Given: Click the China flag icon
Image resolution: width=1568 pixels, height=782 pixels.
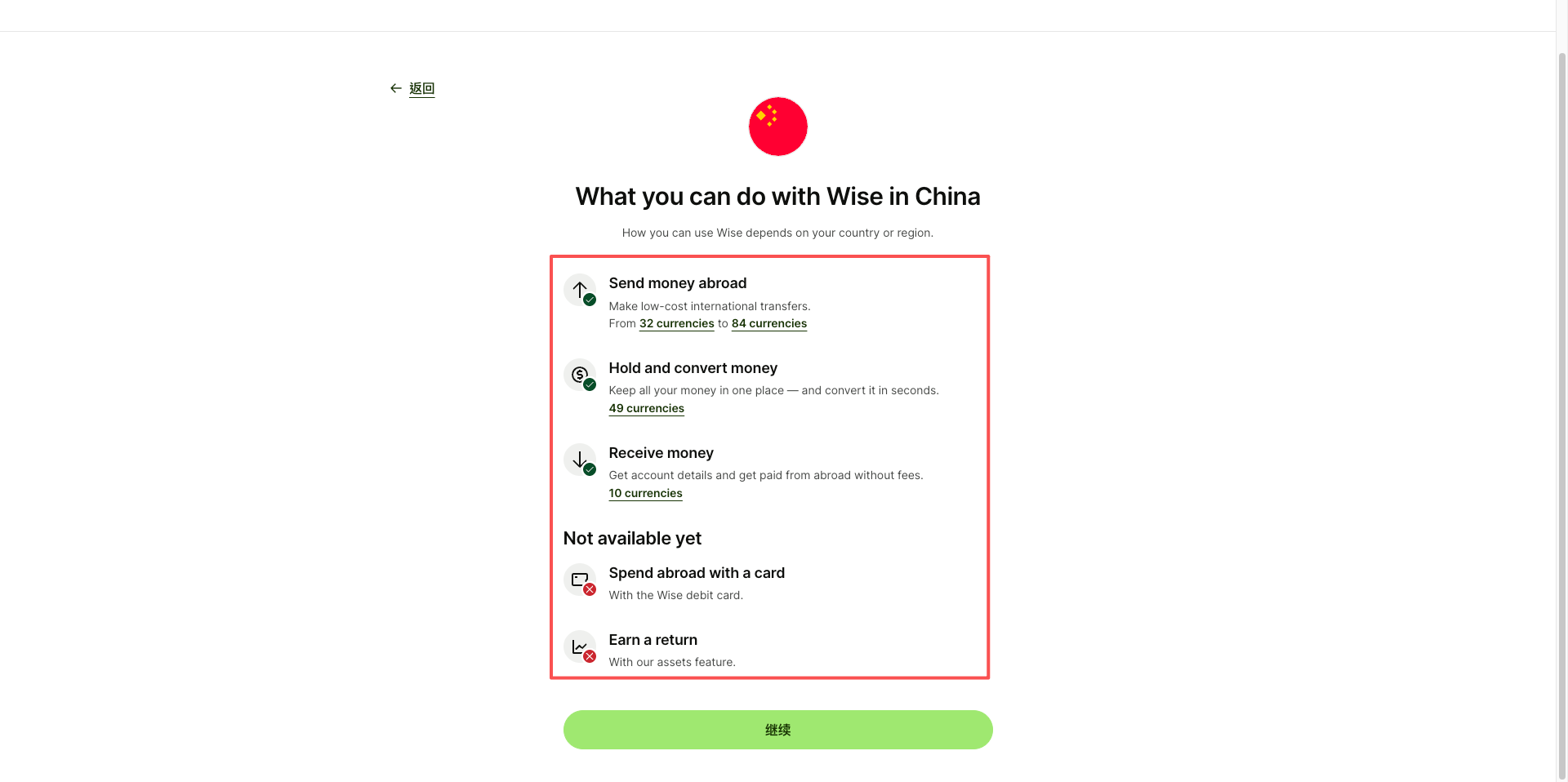Looking at the screenshot, I should 777,127.
